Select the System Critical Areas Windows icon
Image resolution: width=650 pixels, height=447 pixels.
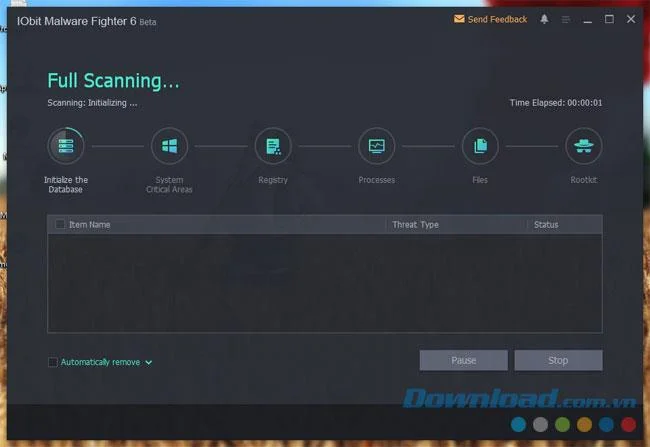(x=169, y=146)
